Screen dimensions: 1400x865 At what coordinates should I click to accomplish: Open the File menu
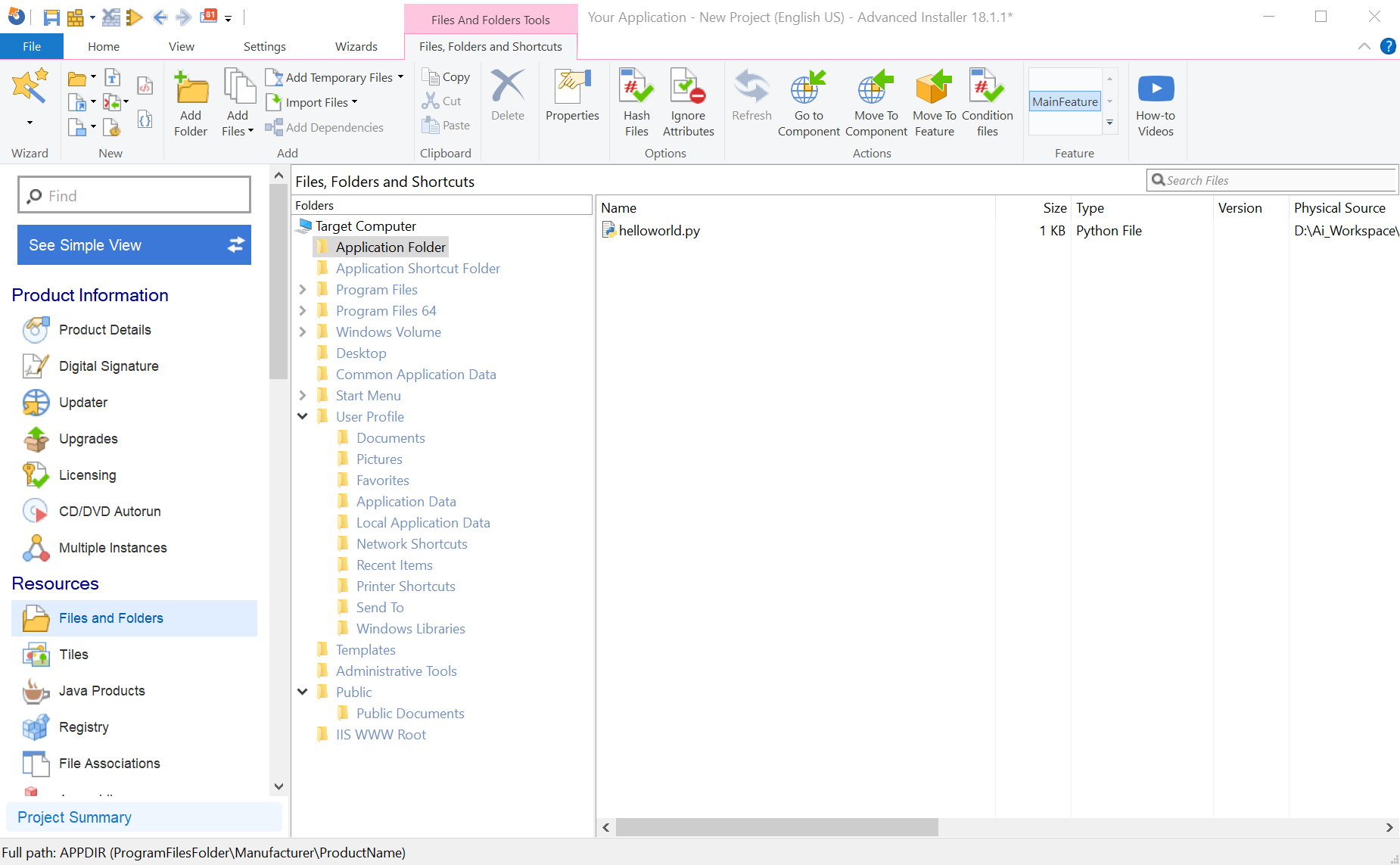point(32,46)
